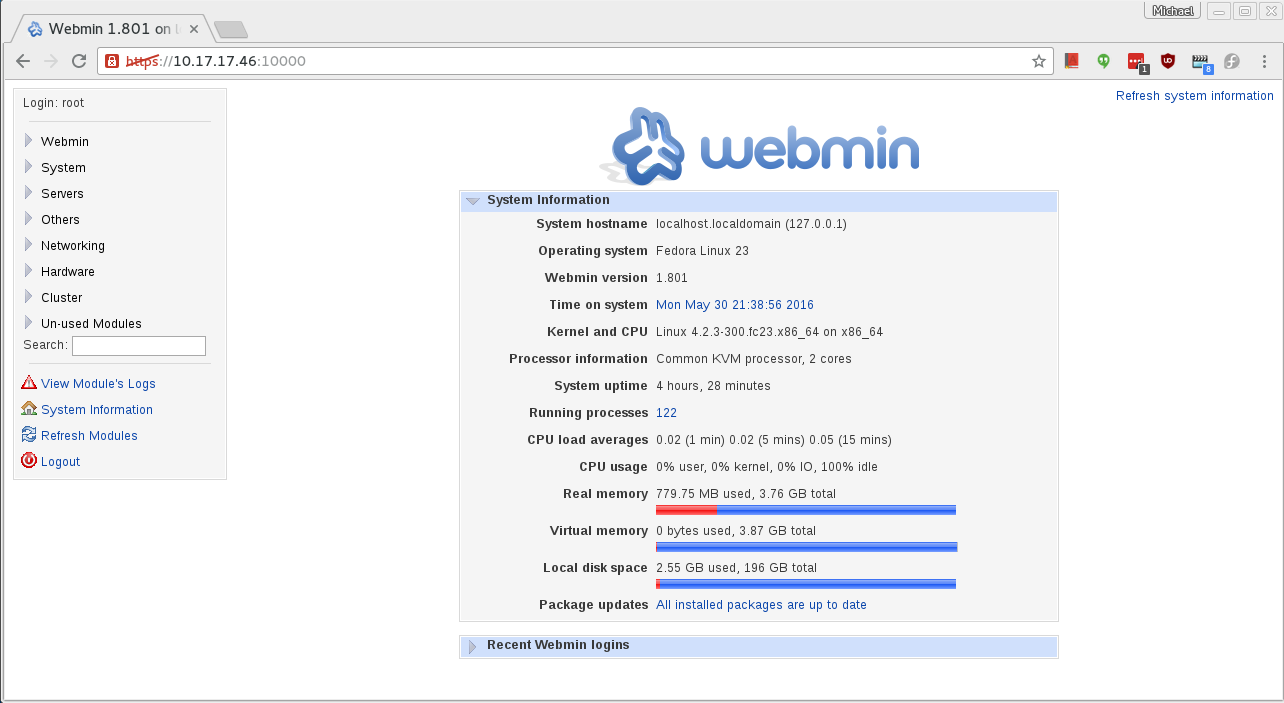Open the red book extension icon
The width and height of the screenshot is (1284, 703).
pyautogui.click(x=1071, y=61)
